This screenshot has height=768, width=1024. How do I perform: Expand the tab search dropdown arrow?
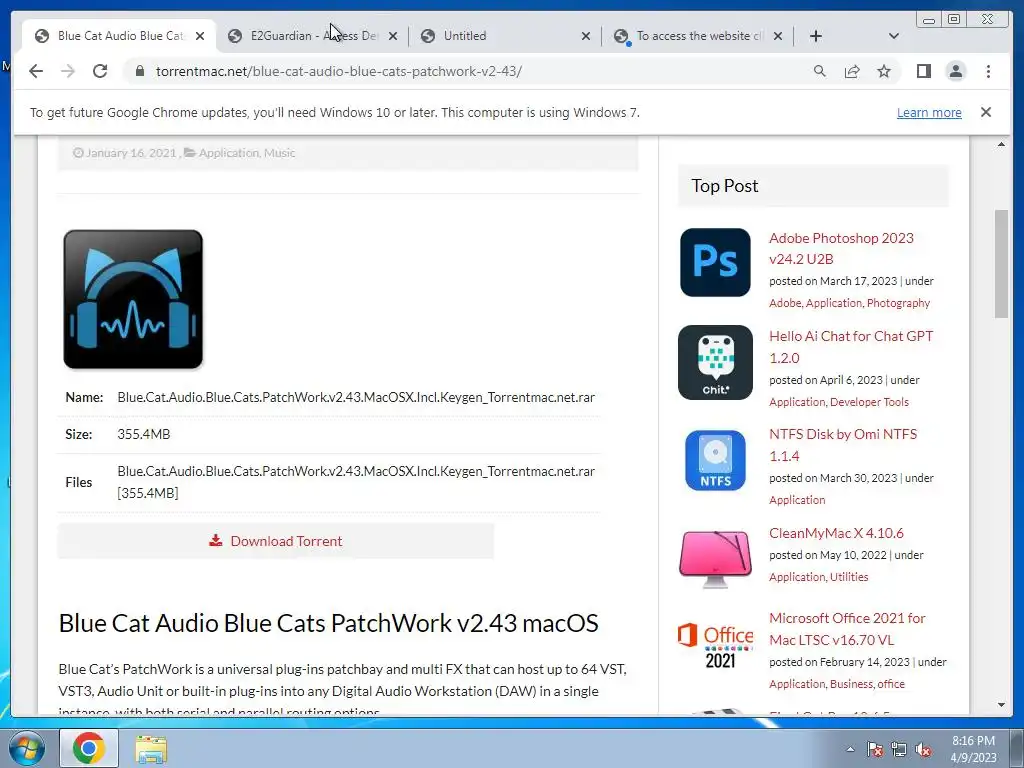coord(894,36)
